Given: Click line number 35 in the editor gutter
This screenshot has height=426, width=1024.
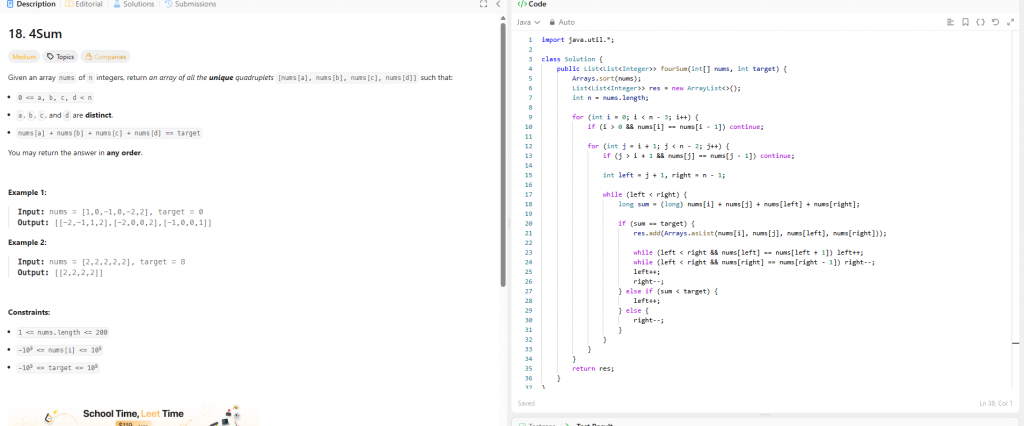Looking at the screenshot, I should click(530, 369).
